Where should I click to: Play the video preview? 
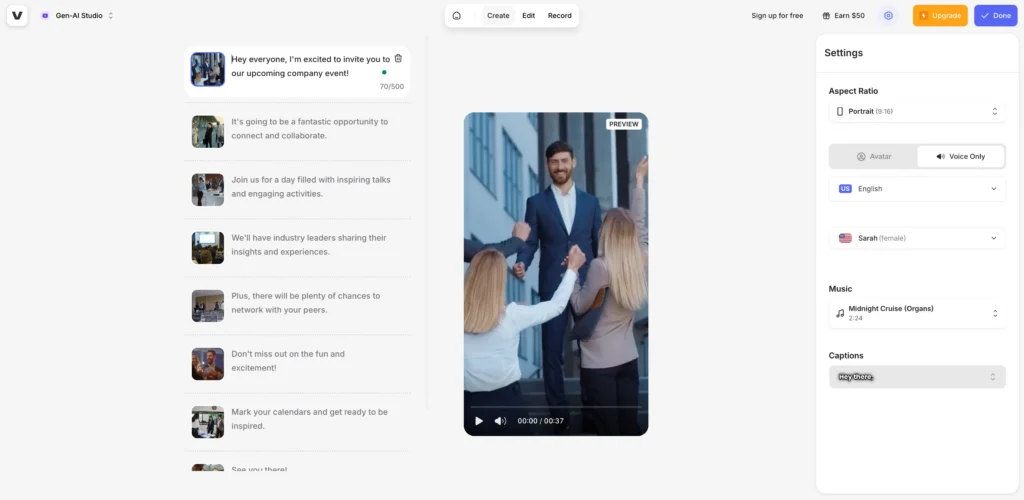[479, 421]
